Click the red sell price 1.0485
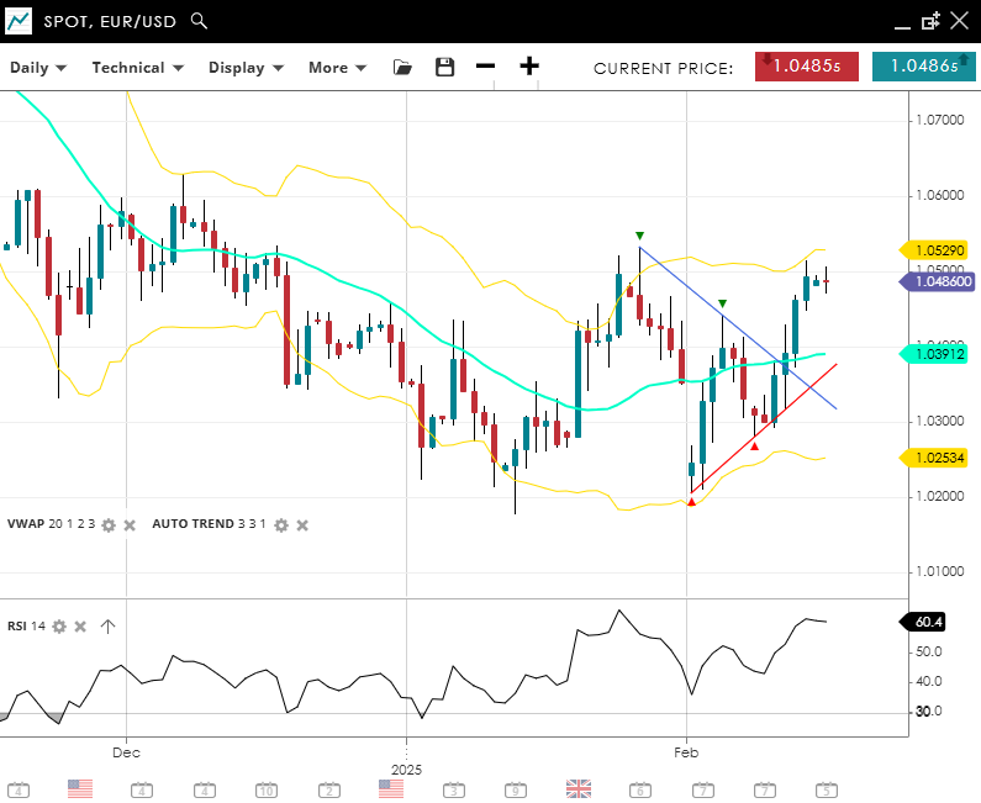Viewport: 981px width, 803px height. point(807,67)
